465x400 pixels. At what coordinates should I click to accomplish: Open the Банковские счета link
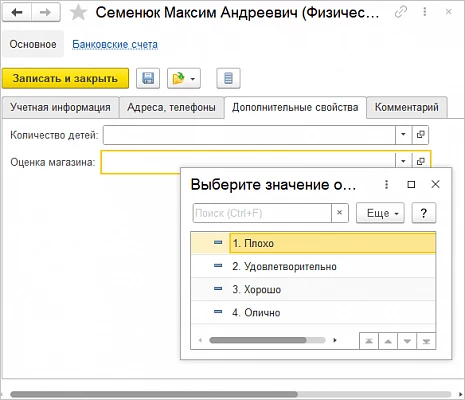pos(115,44)
